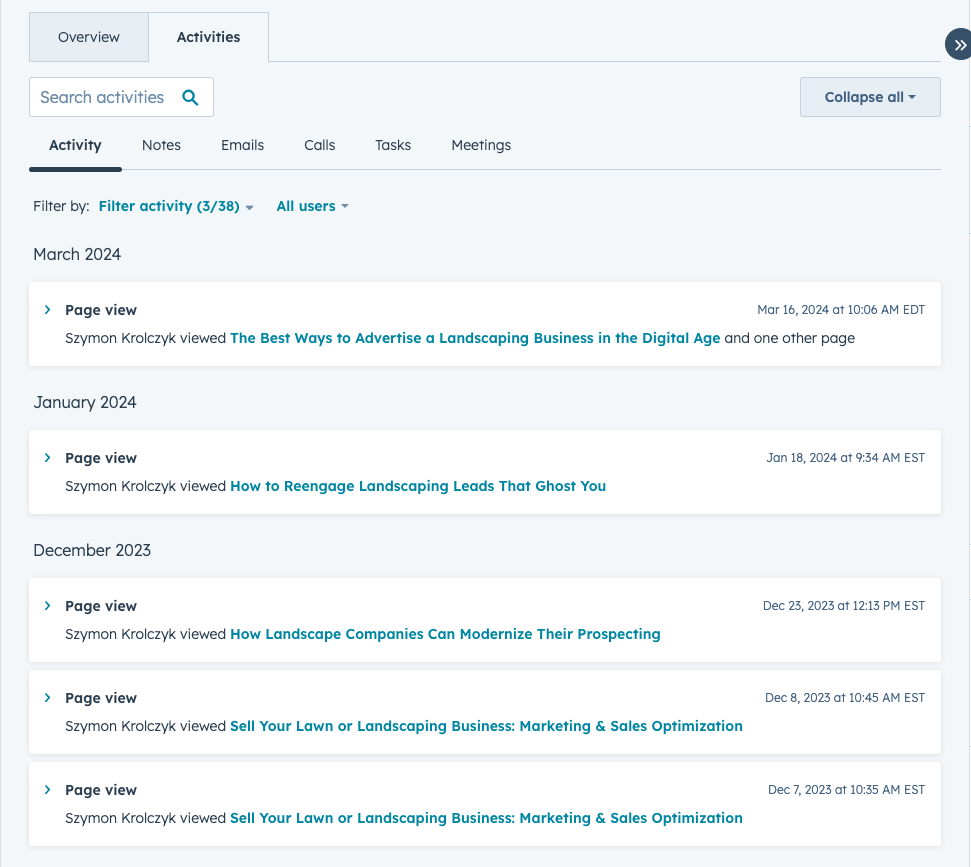Open How Landscape Companies Can Modernize link

click(x=445, y=634)
